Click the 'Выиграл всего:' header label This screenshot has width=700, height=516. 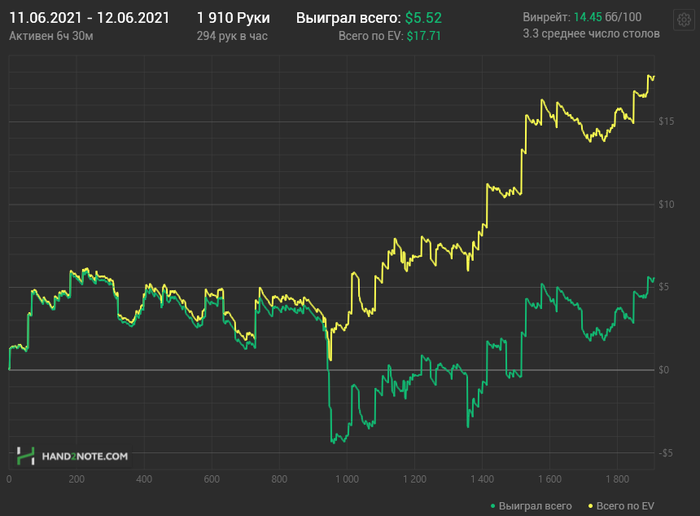click(348, 18)
